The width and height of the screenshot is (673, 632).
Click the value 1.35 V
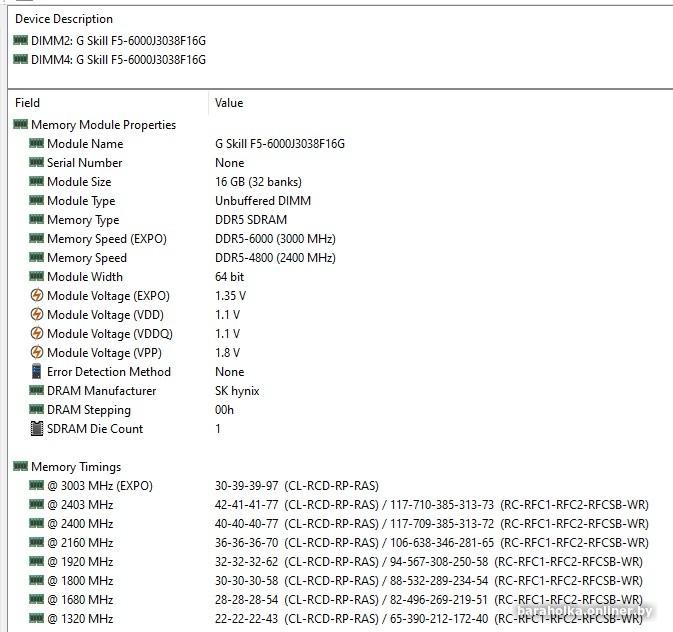pyautogui.click(x=230, y=296)
